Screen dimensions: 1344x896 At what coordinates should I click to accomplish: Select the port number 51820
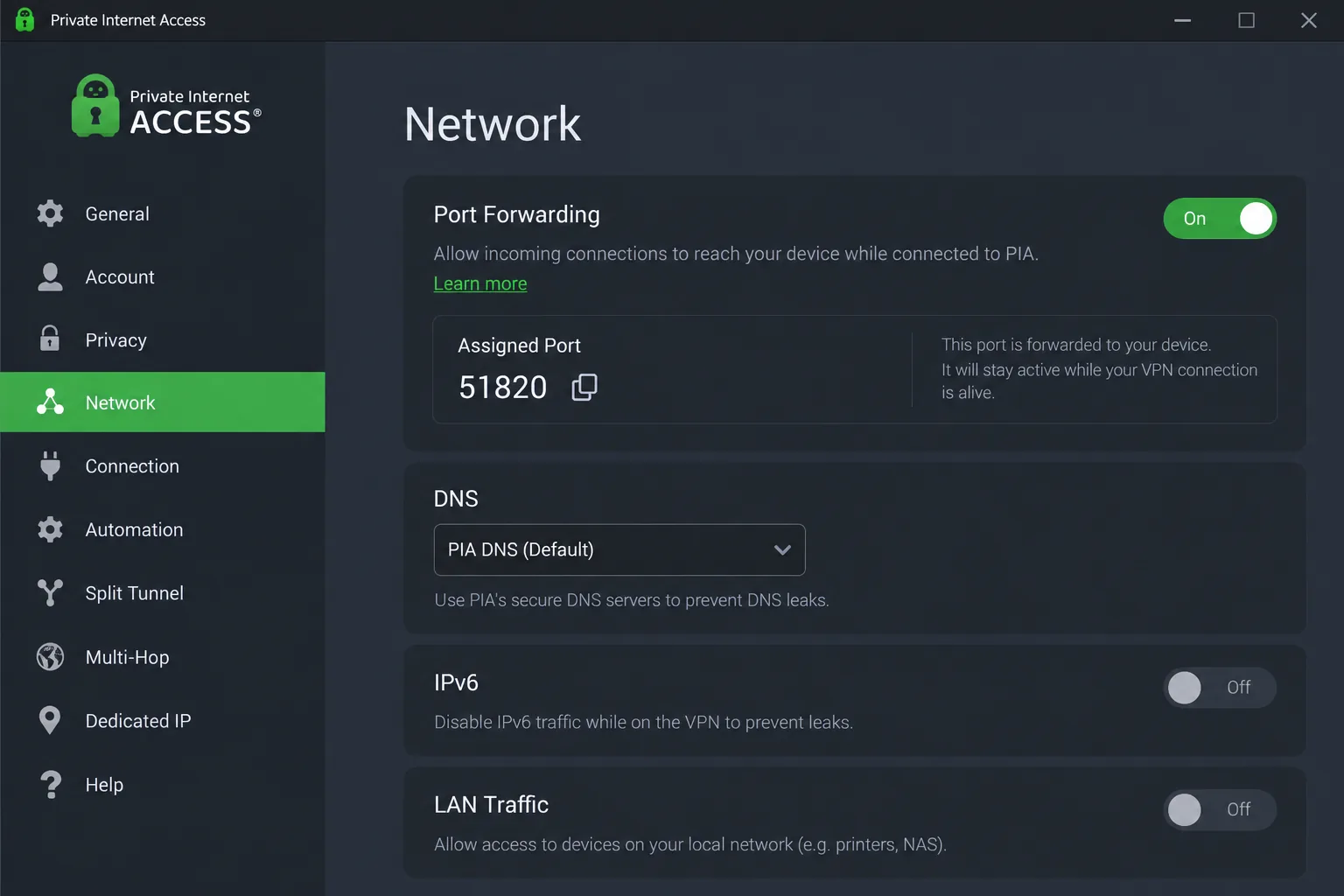coord(503,387)
